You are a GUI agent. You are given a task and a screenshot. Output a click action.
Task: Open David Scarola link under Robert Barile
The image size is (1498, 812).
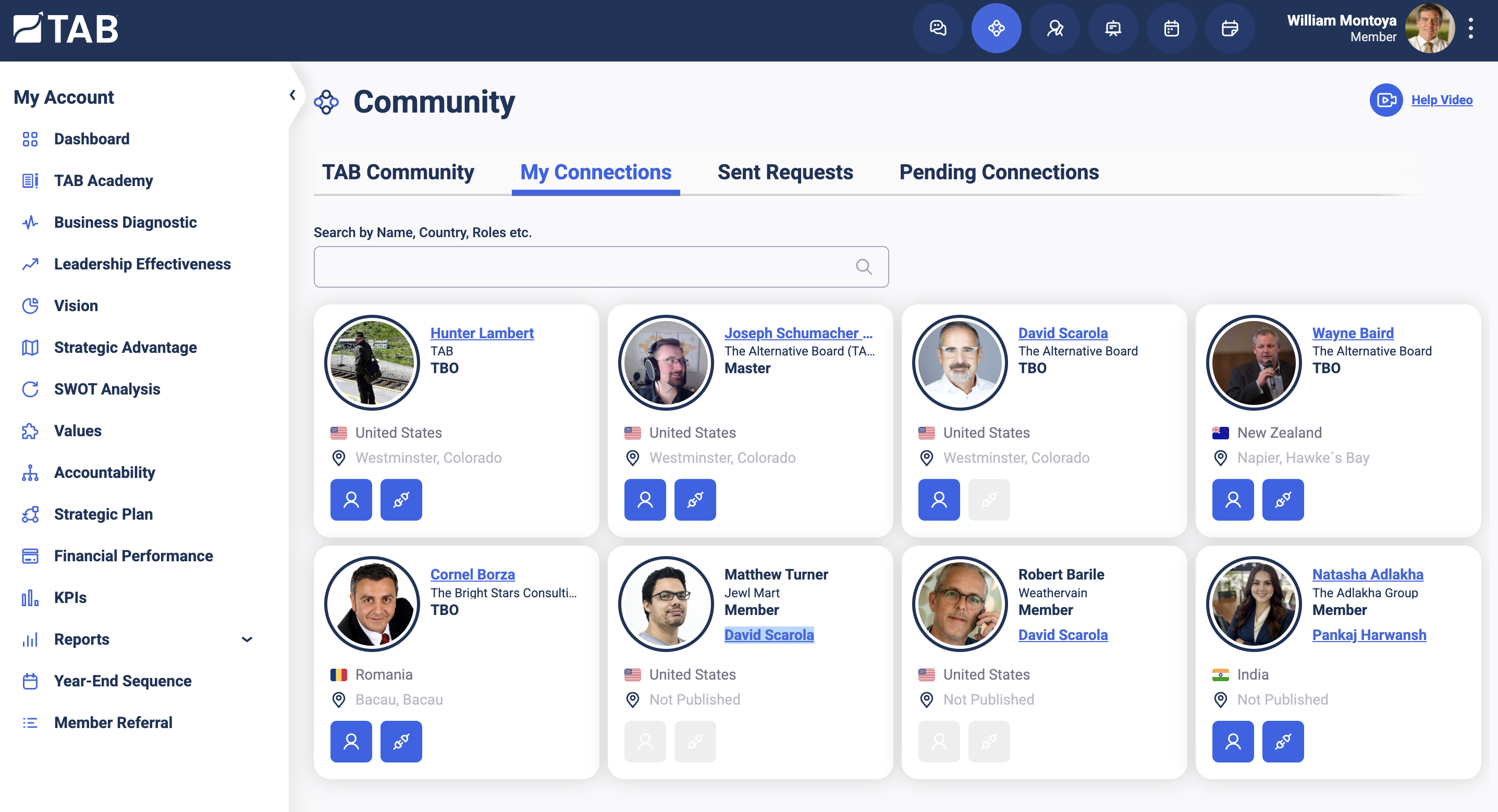coord(1062,635)
